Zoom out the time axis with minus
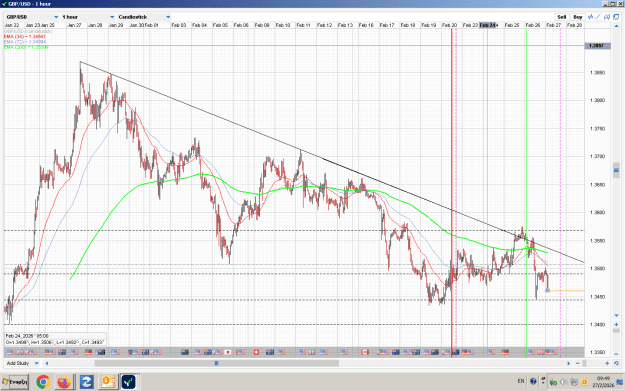This screenshot has width=625, height=391. click(x=578, y=363)
